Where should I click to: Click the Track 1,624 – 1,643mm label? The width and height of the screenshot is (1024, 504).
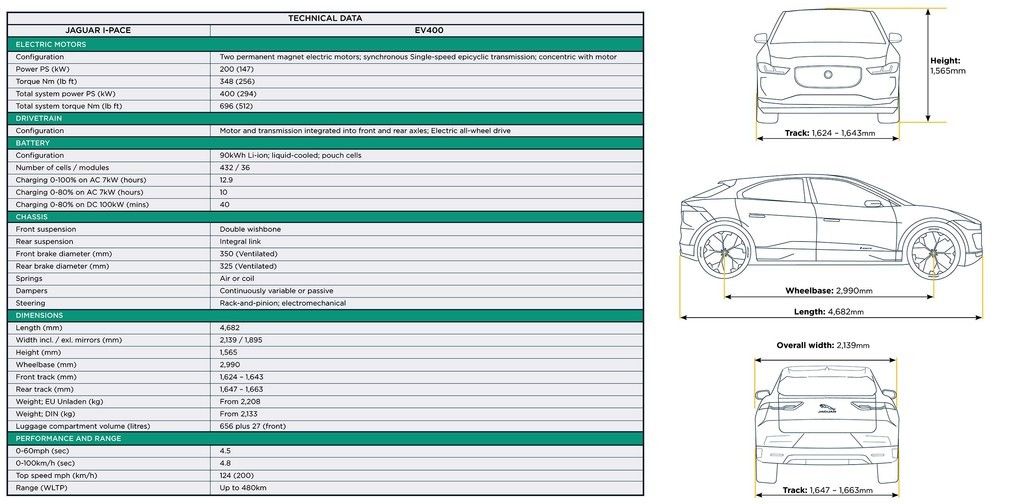(x=829, y=133)
